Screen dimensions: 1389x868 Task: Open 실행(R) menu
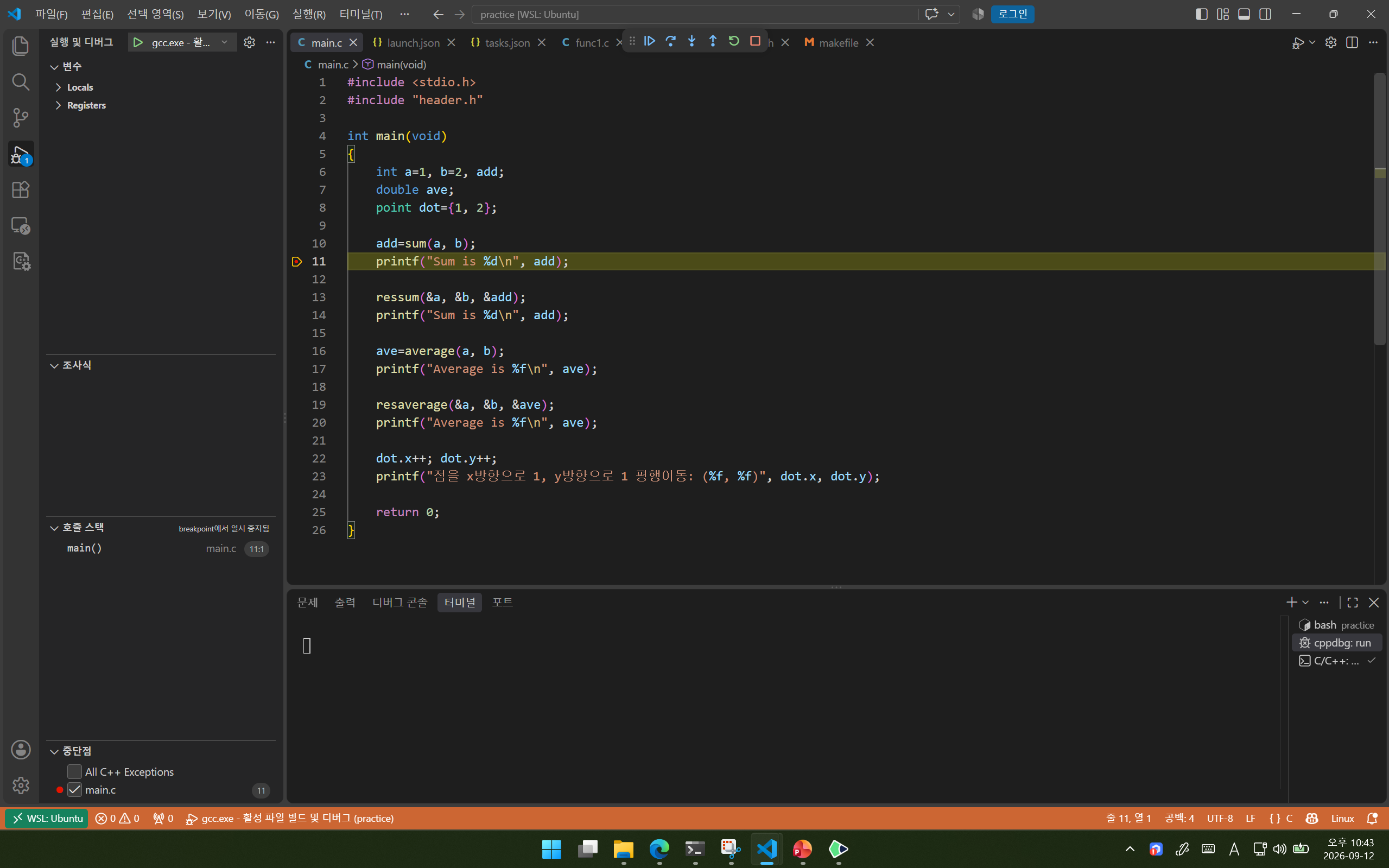tap(308, 14)
